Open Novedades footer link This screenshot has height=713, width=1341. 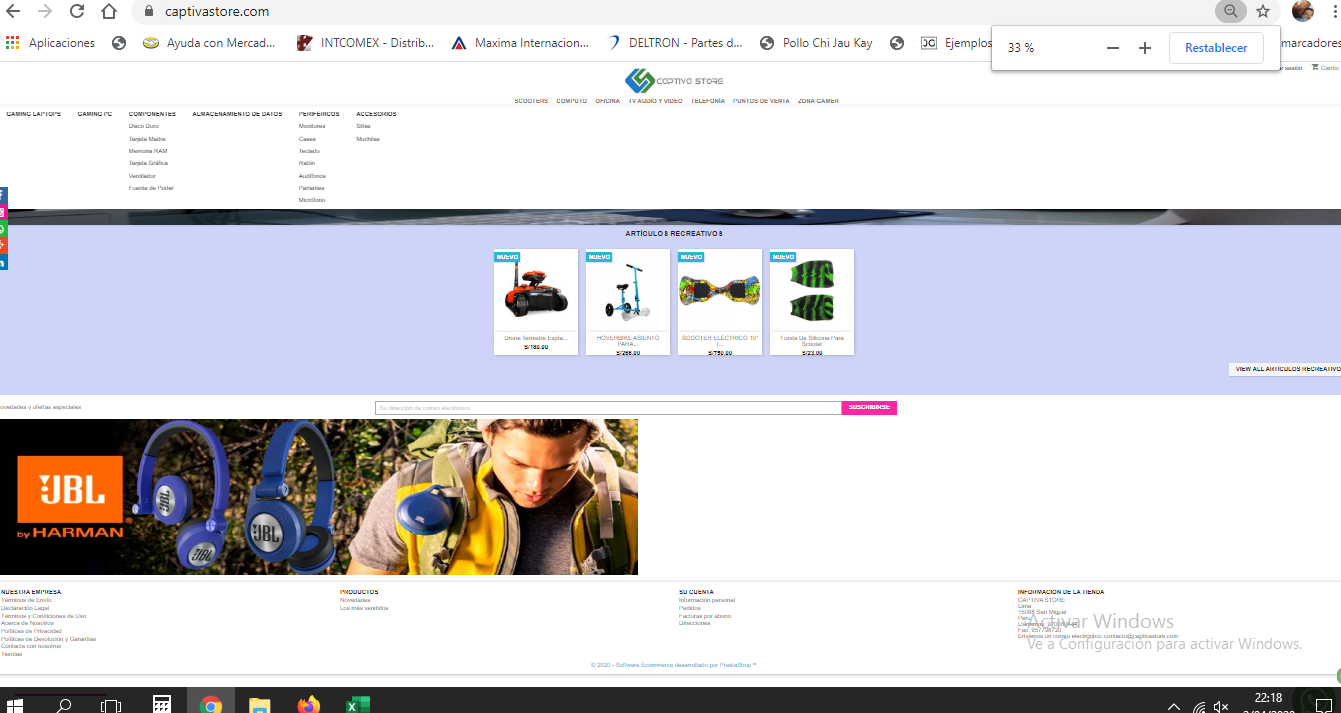(355, 600)
